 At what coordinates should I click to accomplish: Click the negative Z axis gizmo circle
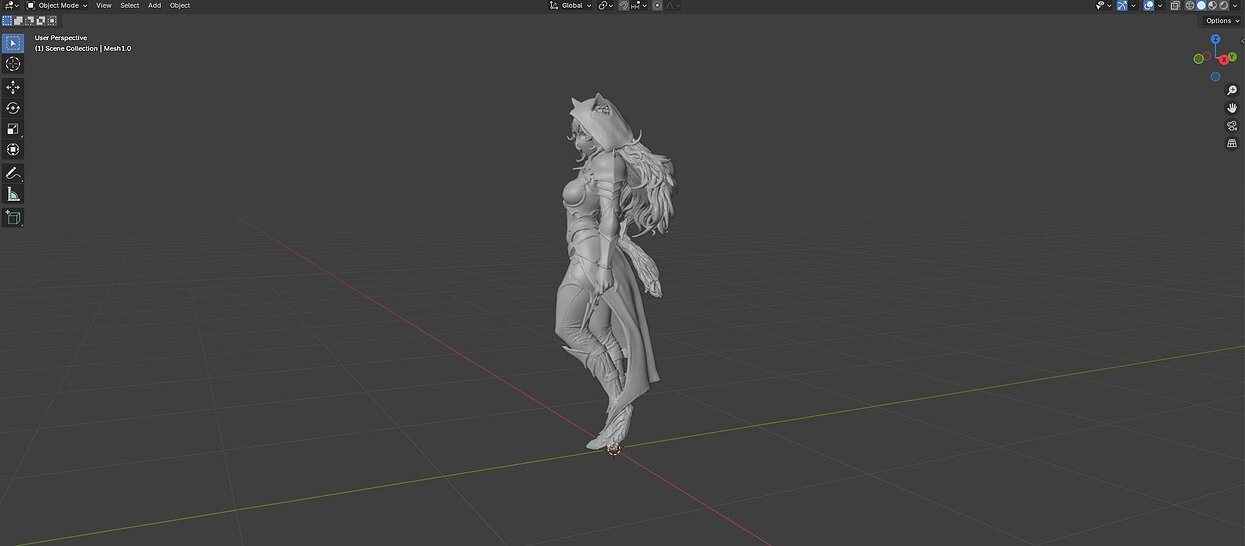(x=1215, y=76)
